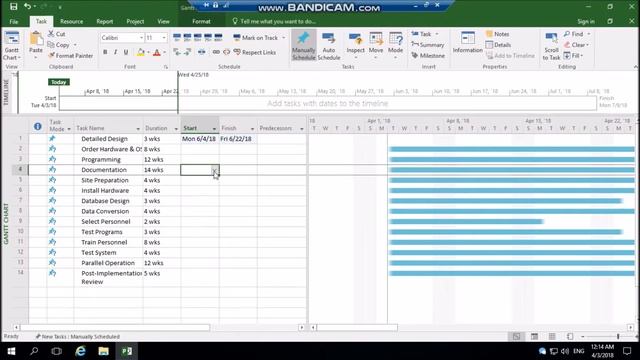Open Duration column filter dropdown

(176, 129)
